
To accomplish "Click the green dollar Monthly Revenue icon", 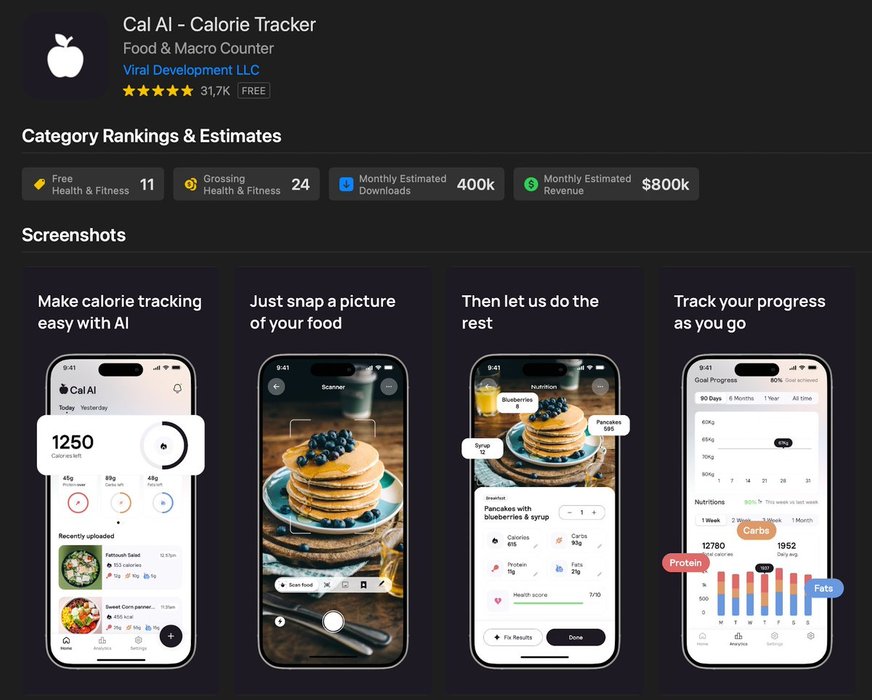I will pos(531,184).
